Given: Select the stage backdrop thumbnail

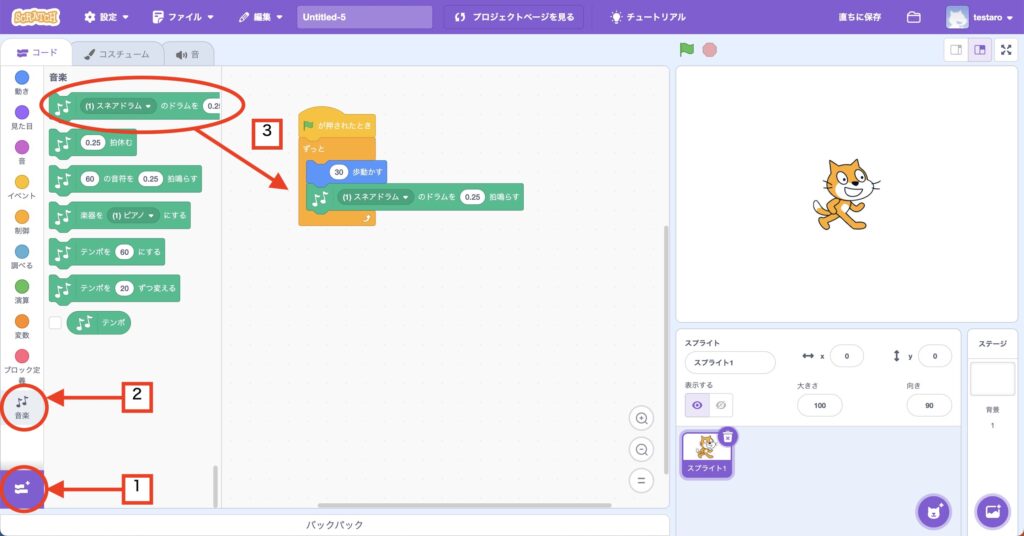Looking at the screenshot, I should click(x=992, y=379).
